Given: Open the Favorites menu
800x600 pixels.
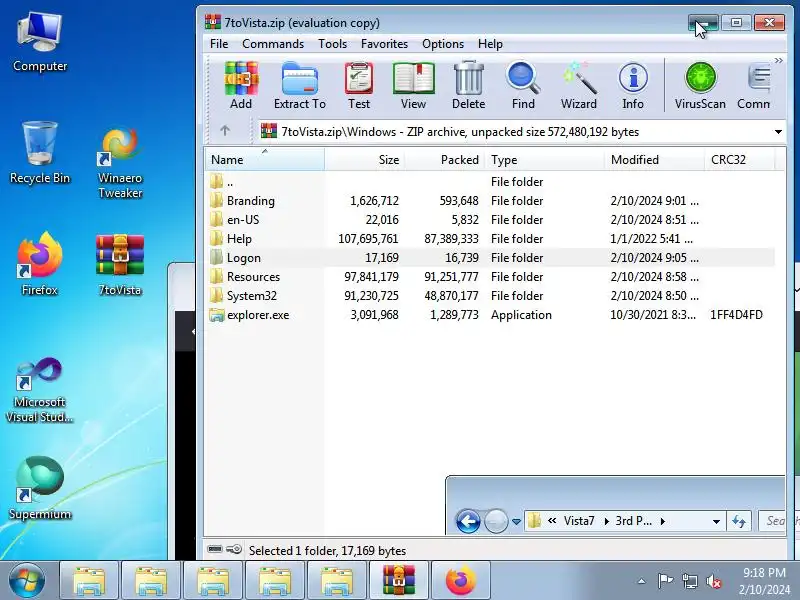Looking at the screenshot, I should click(384, 44).
